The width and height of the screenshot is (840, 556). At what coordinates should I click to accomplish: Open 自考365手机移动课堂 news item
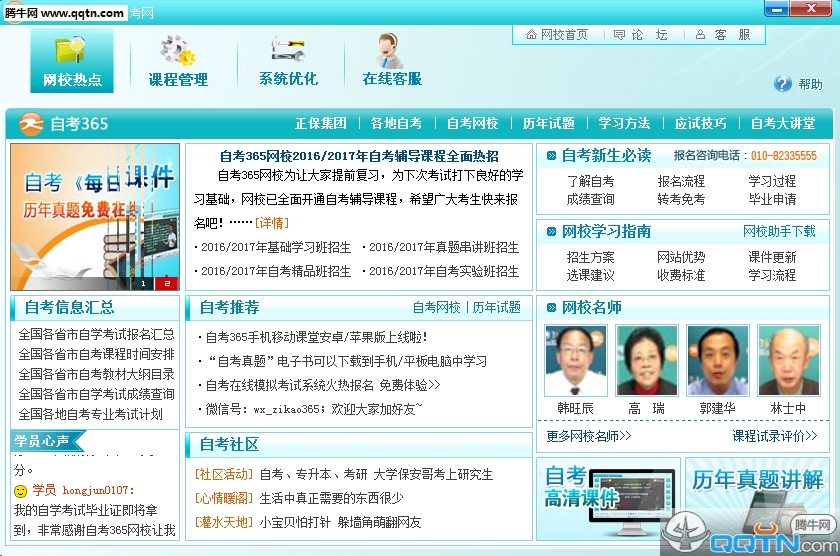(x=317, y=337)
